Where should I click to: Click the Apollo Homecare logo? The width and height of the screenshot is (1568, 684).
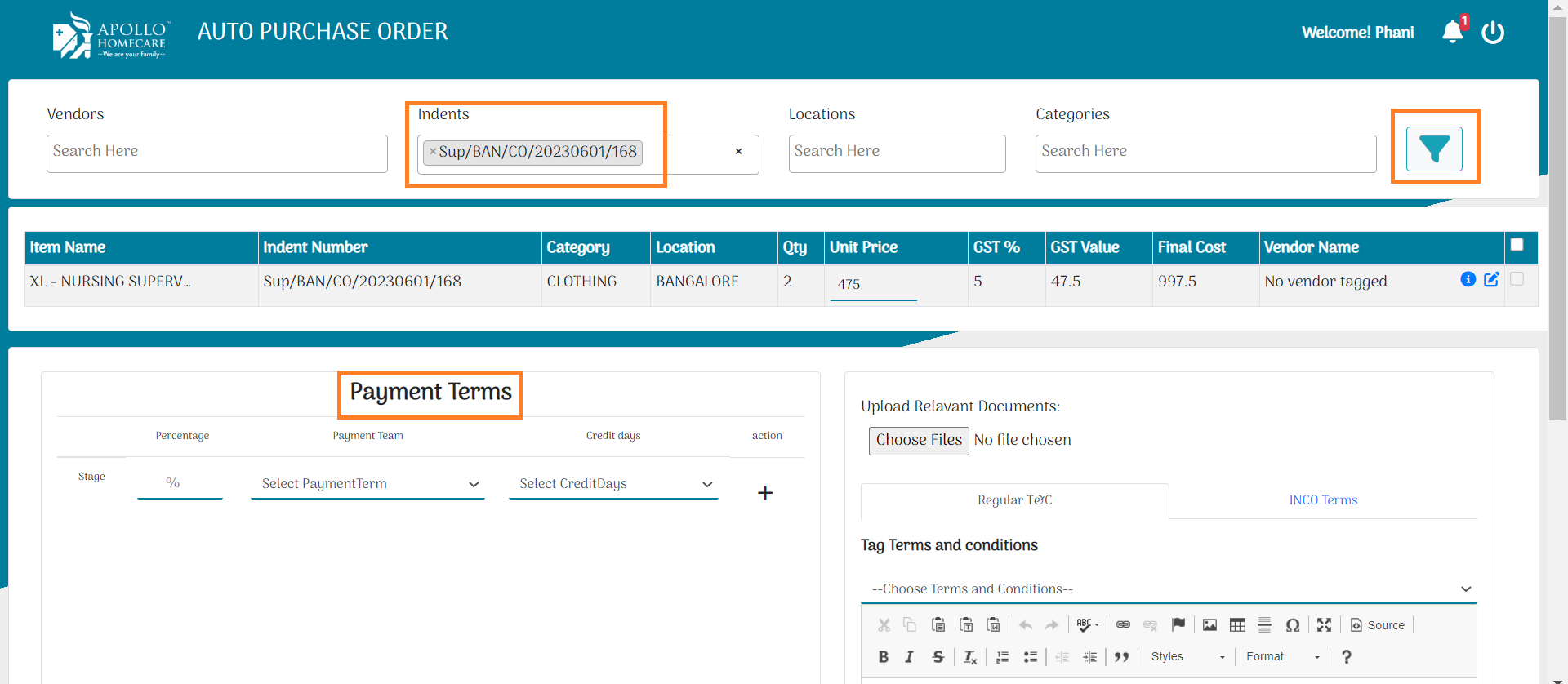tap(111, 36)
